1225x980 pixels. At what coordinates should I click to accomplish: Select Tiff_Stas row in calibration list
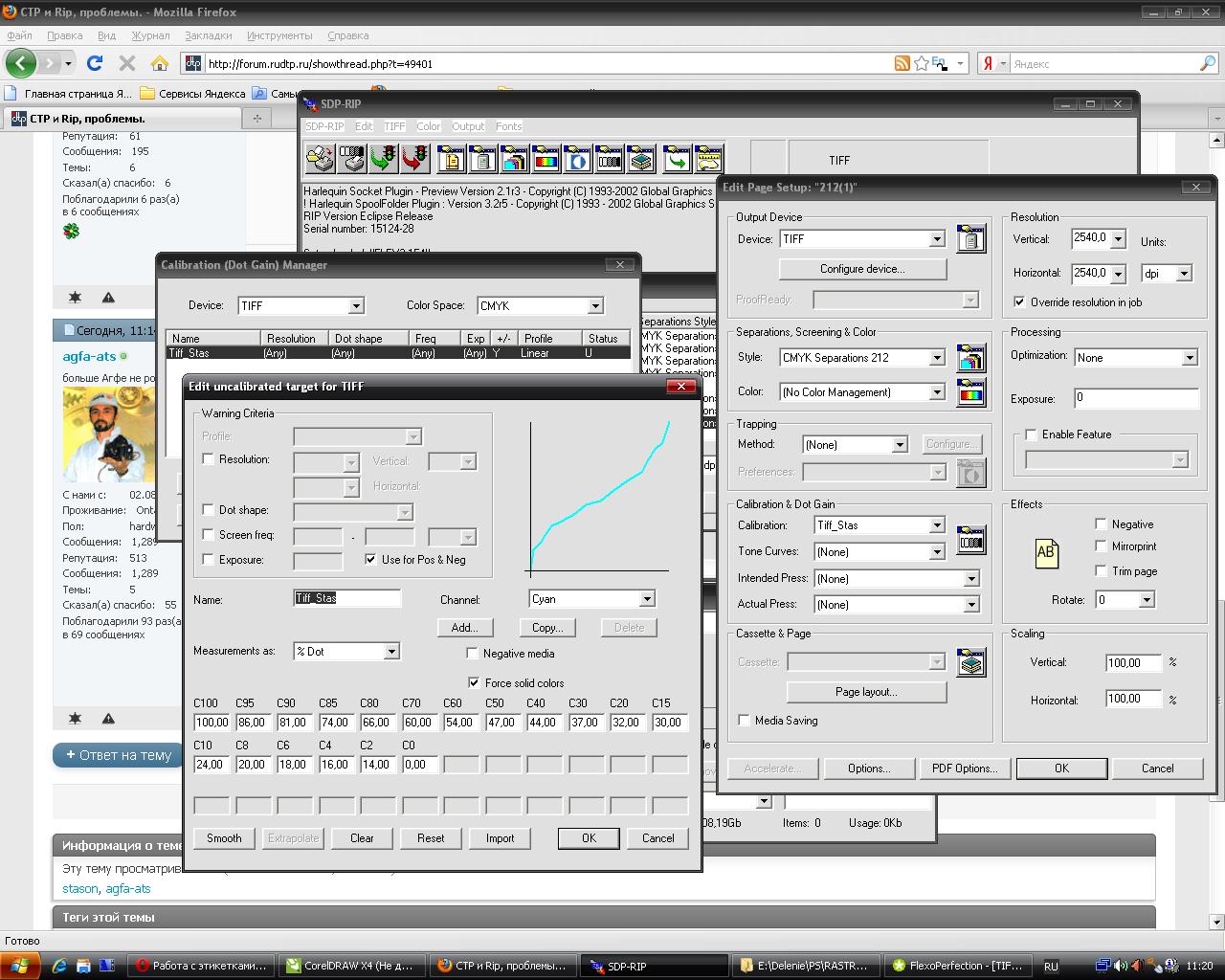coord(397,353)
